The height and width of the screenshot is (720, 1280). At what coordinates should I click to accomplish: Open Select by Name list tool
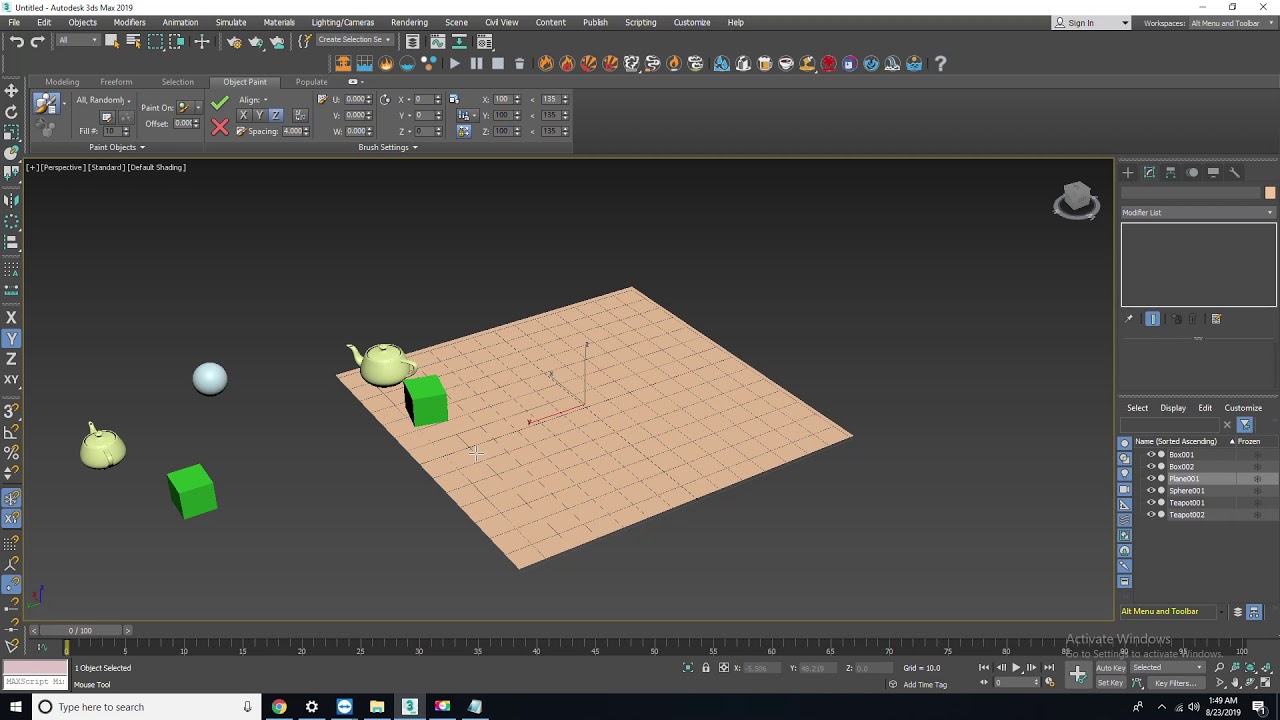pos(133,41)
